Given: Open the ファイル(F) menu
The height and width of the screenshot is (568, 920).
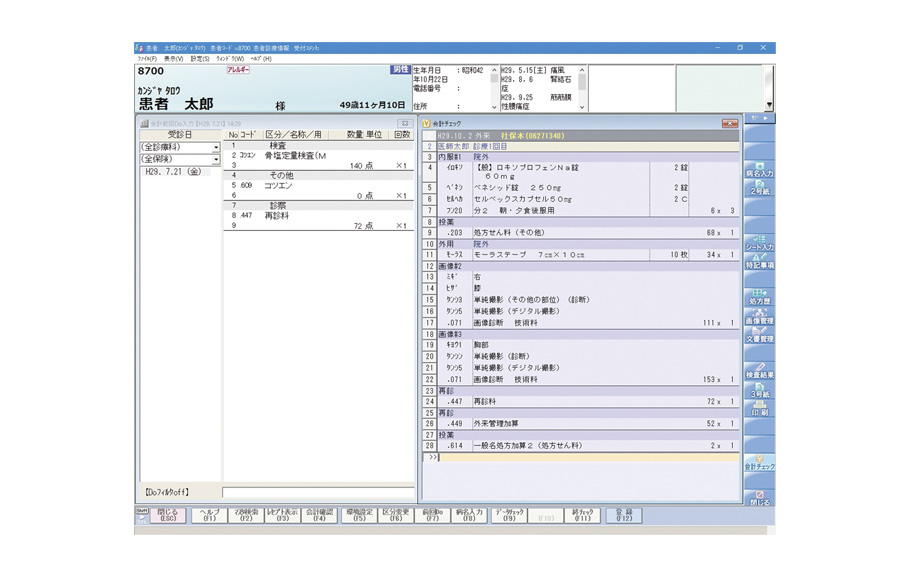Looking at the screenshot, I should (147, 59).
